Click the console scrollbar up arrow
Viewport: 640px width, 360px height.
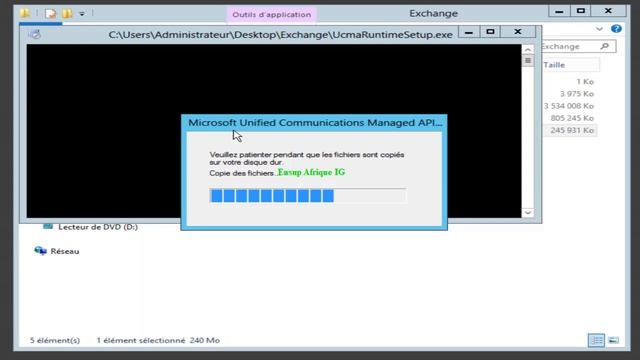tap(528, 49)
